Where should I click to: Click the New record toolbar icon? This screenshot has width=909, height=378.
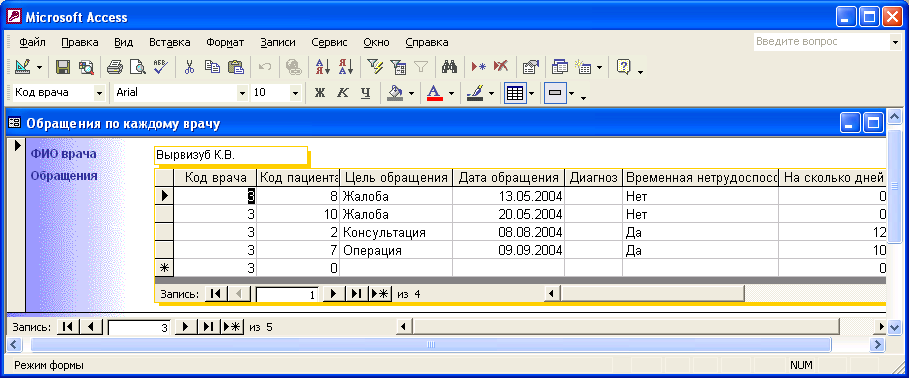[478, 67]
